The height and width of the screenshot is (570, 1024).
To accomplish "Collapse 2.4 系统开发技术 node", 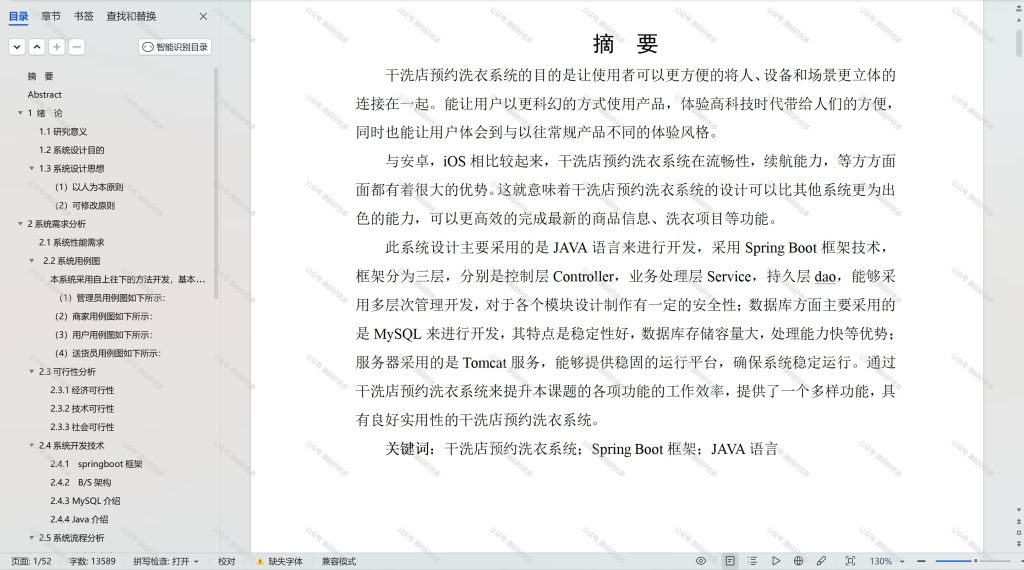I will 31,445.
